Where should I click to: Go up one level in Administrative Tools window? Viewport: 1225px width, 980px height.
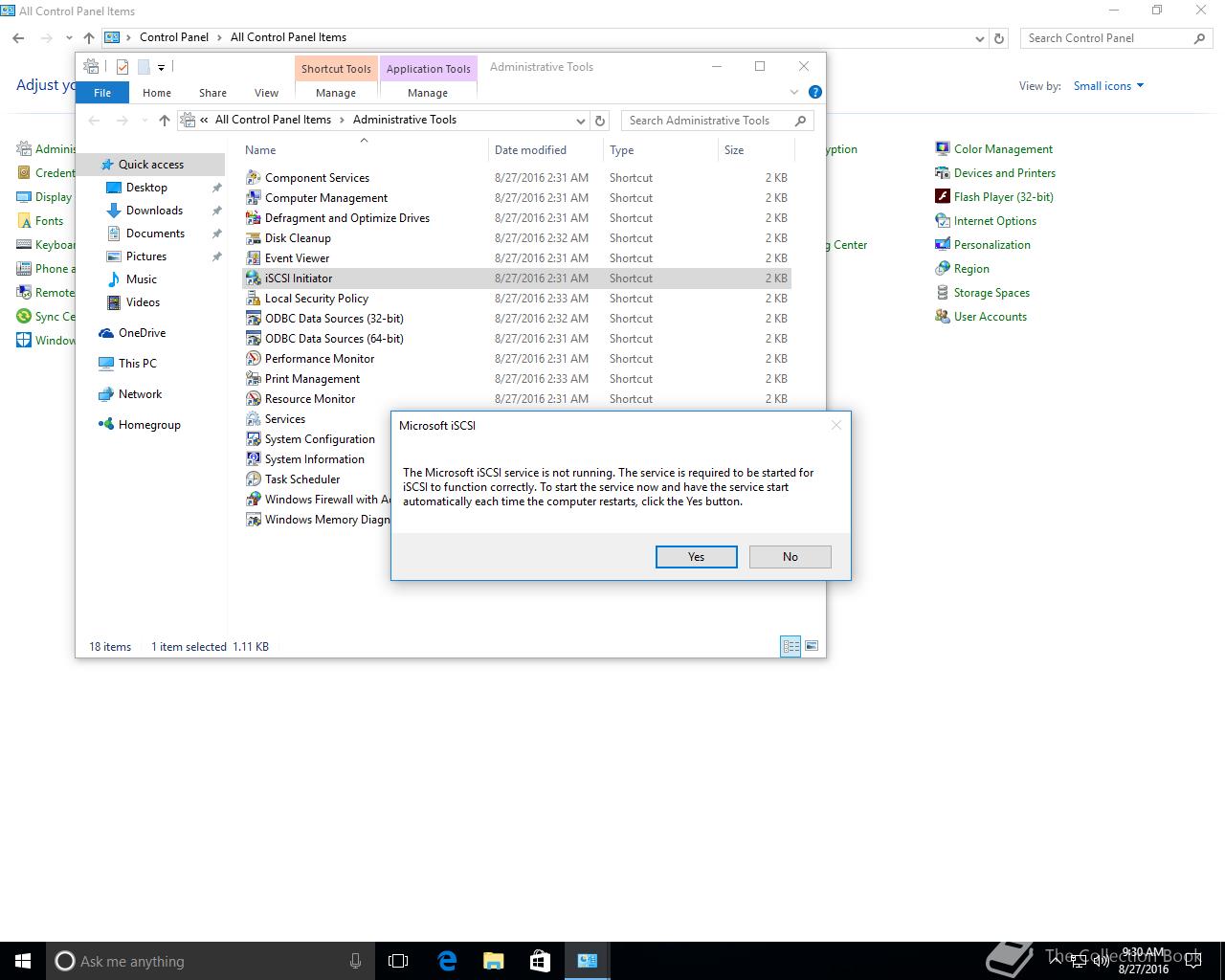pos(165,121)
